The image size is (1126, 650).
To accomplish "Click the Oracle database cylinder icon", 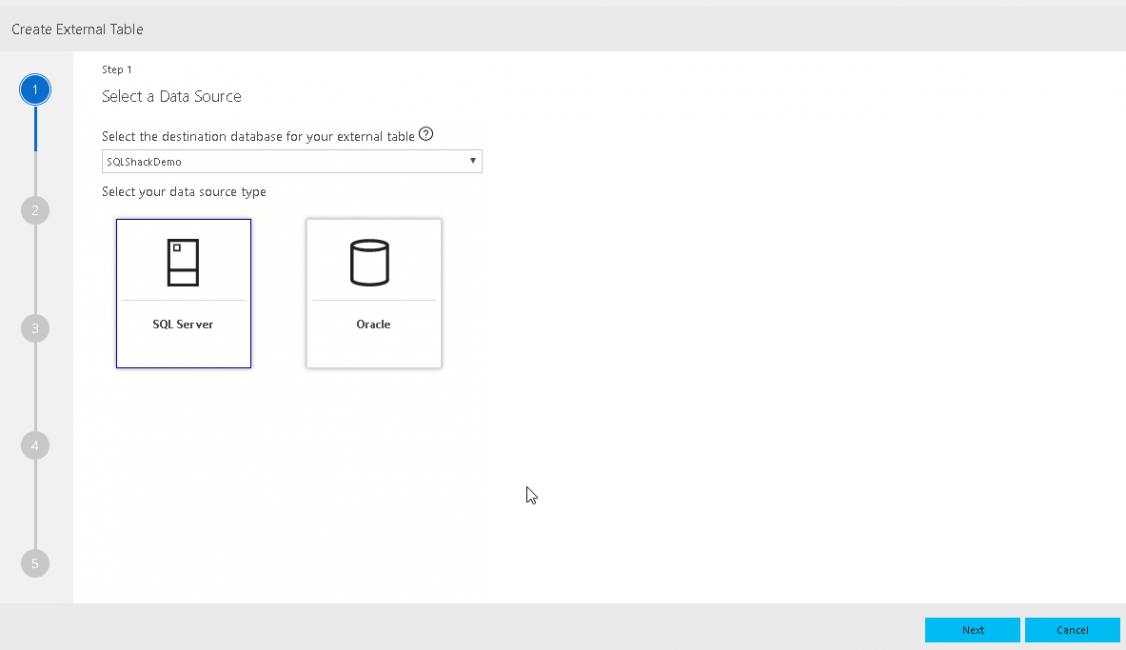I will point(369,263).
